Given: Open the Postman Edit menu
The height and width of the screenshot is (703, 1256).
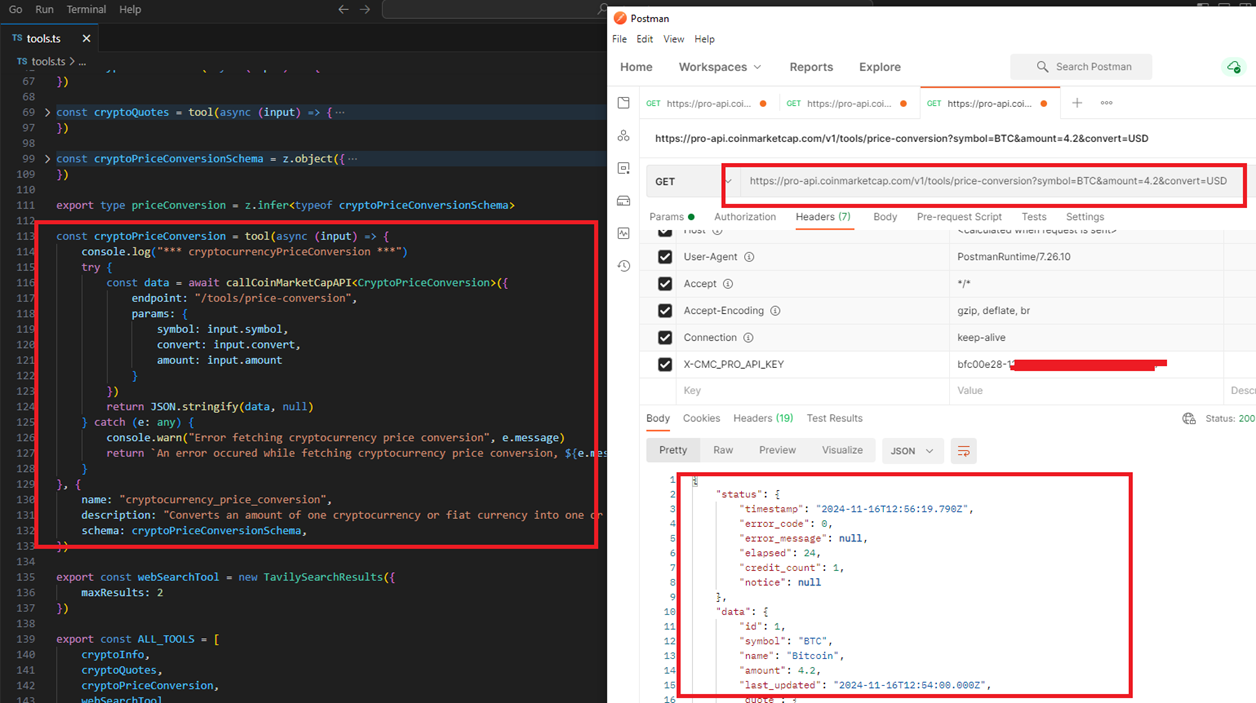Looking at the screenshot, I should [x=645, y=39].
